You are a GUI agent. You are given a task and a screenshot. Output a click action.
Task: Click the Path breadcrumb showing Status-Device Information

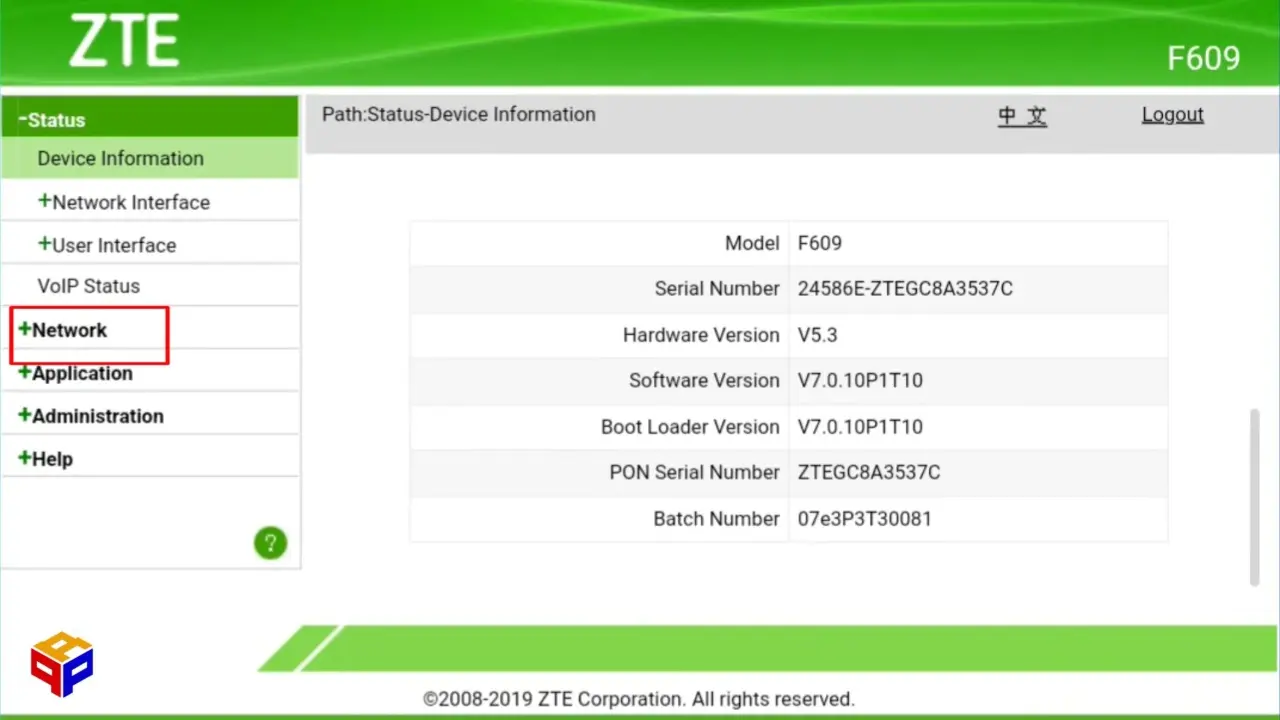[458, 114]
